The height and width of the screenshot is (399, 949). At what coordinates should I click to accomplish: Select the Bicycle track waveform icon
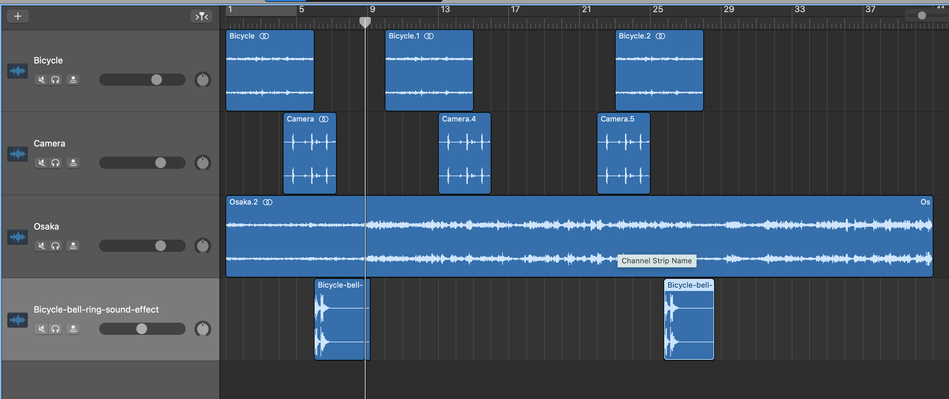18,71
